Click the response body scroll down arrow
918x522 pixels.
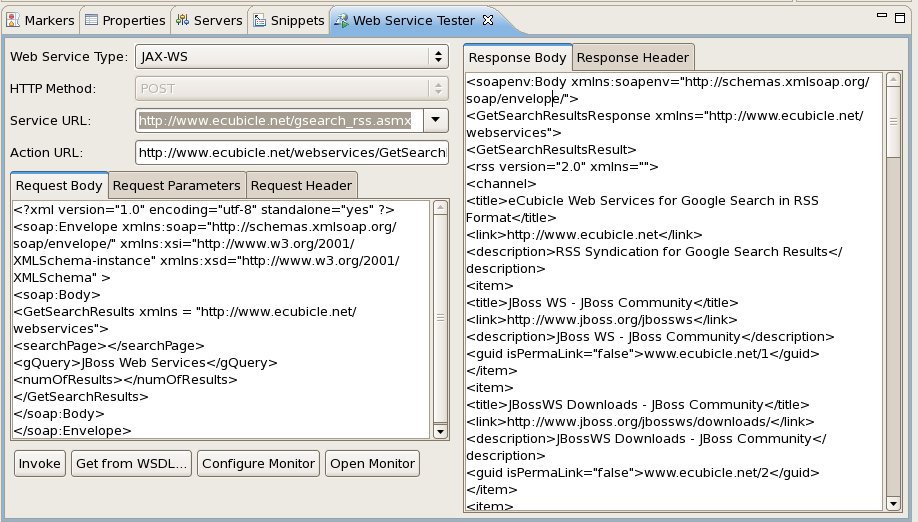click(x=893, y=503)
